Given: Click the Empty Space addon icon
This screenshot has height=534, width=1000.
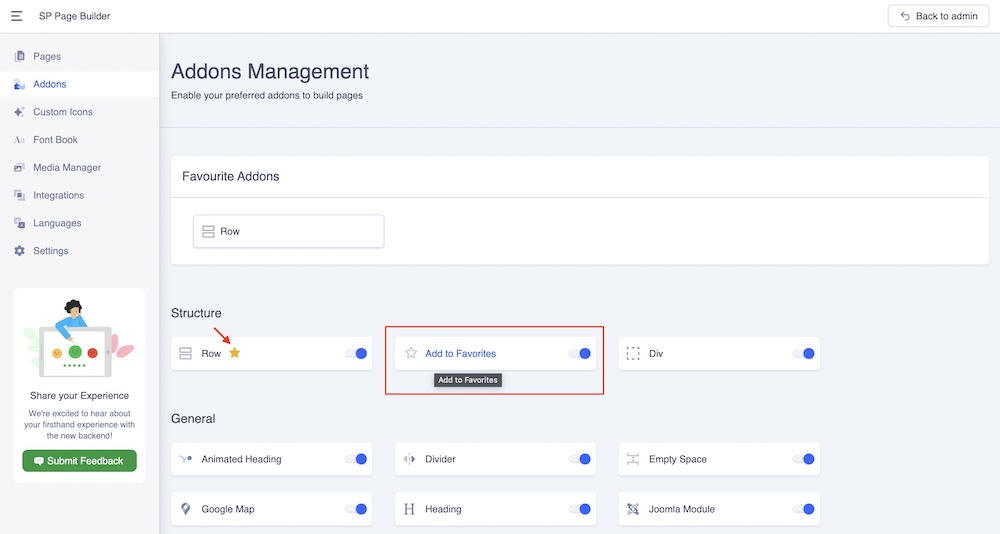Looking at the screenshot, I should [633, 459].
